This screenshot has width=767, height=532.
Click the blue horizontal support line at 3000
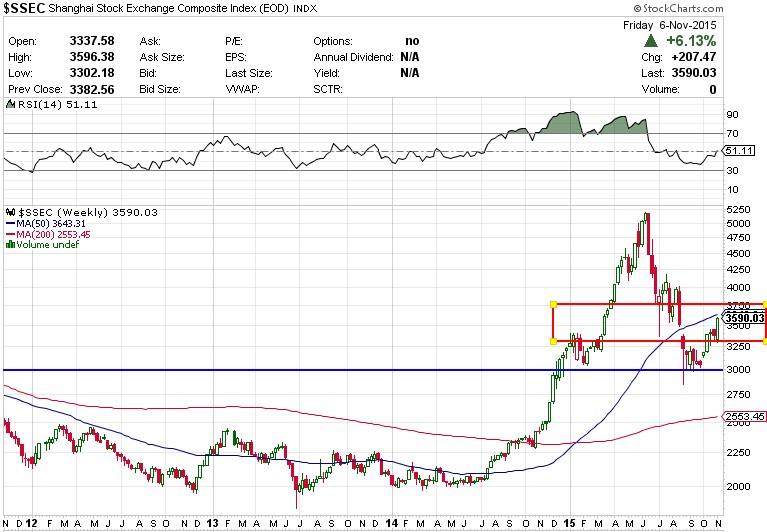[362, 370]
